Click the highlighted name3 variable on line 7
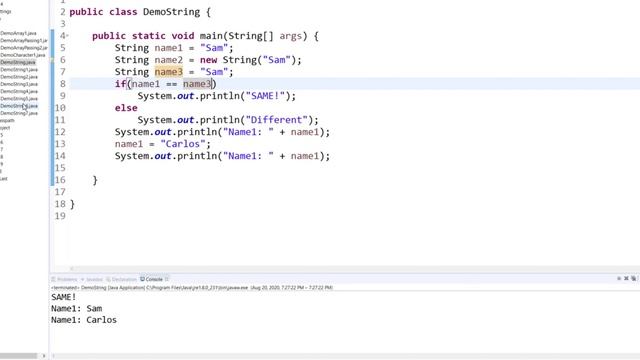The width and height of the screenshot is (640, 360). tap(169, 72)
